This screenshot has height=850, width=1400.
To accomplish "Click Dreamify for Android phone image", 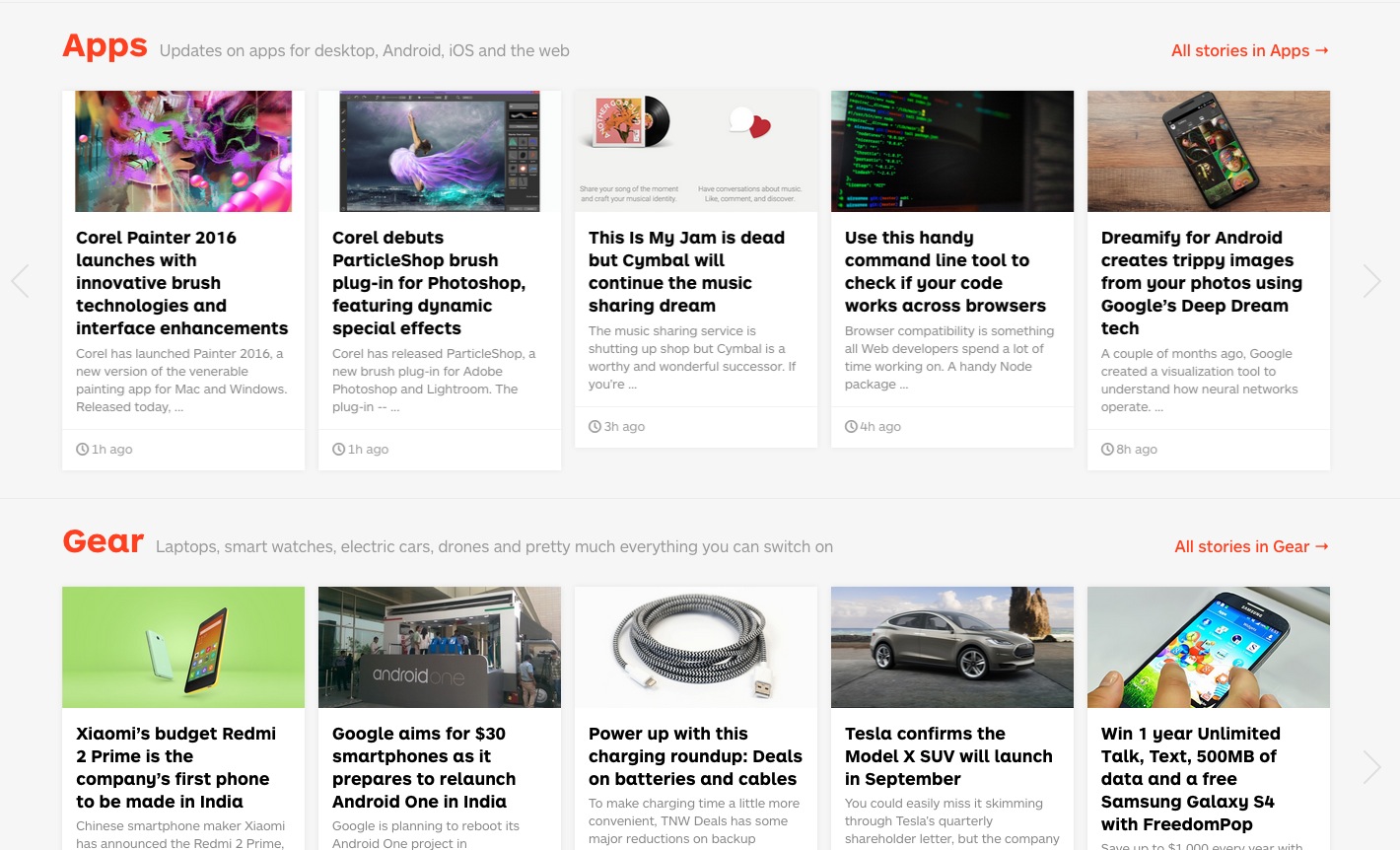I will (1209, 152).
